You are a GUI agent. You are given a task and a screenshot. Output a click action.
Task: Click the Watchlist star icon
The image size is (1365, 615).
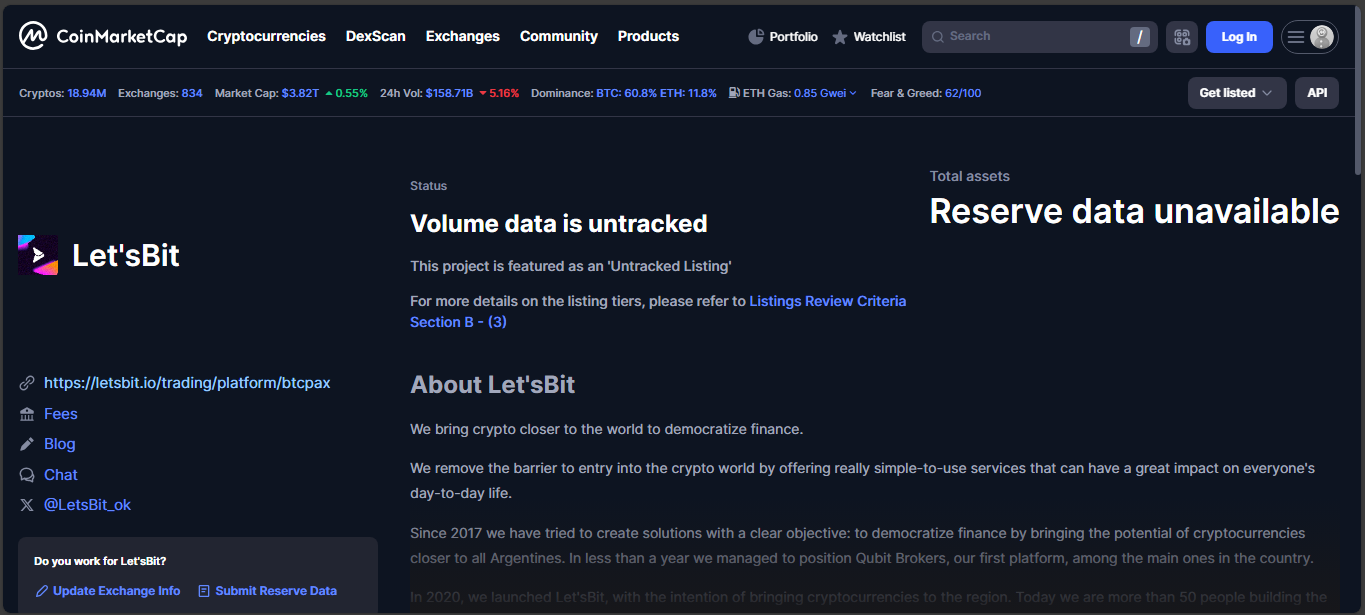[840, 37]
